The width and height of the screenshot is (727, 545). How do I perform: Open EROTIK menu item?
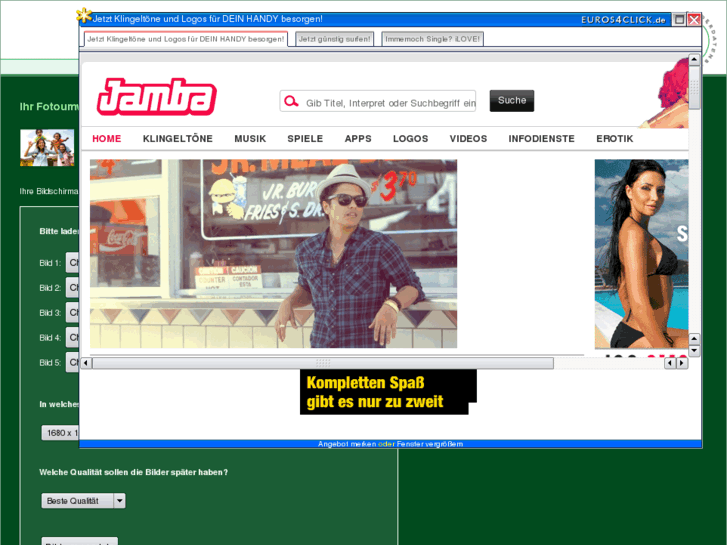pos(614,139)
